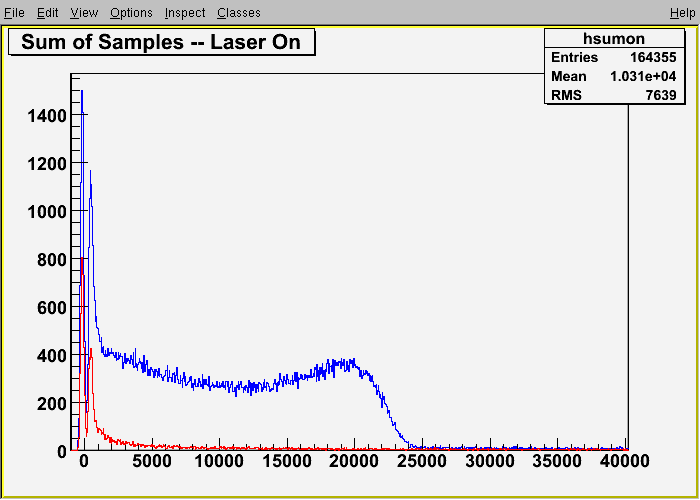This screenshot has height=500, width=700.
Task: Click the 1400 label on y-axis
Action: pos(47,117)
